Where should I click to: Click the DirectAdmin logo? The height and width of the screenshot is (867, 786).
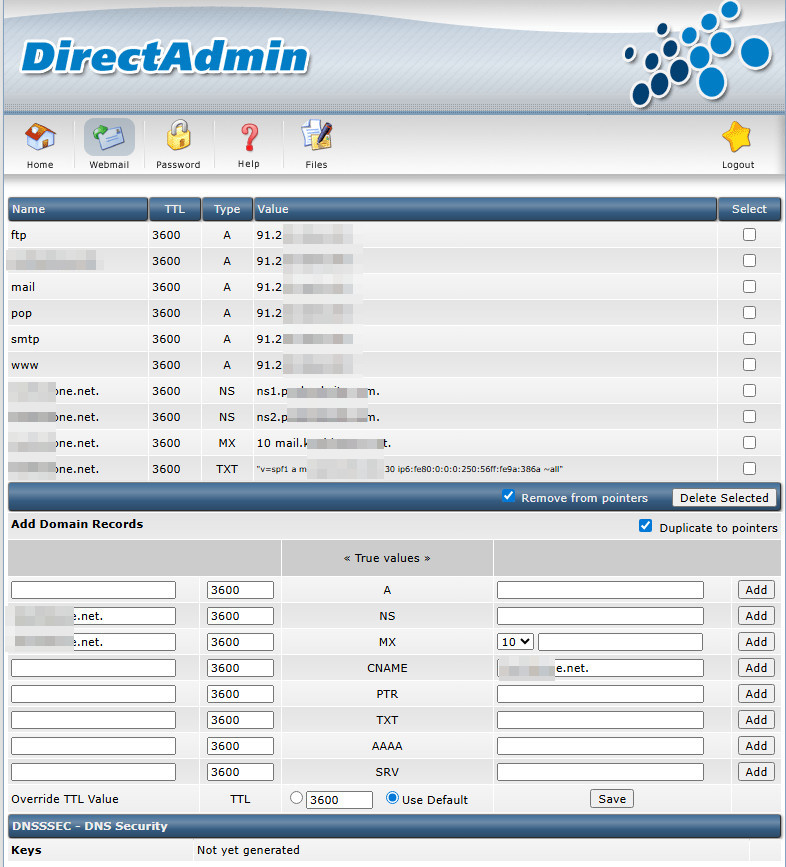point(165,57)
